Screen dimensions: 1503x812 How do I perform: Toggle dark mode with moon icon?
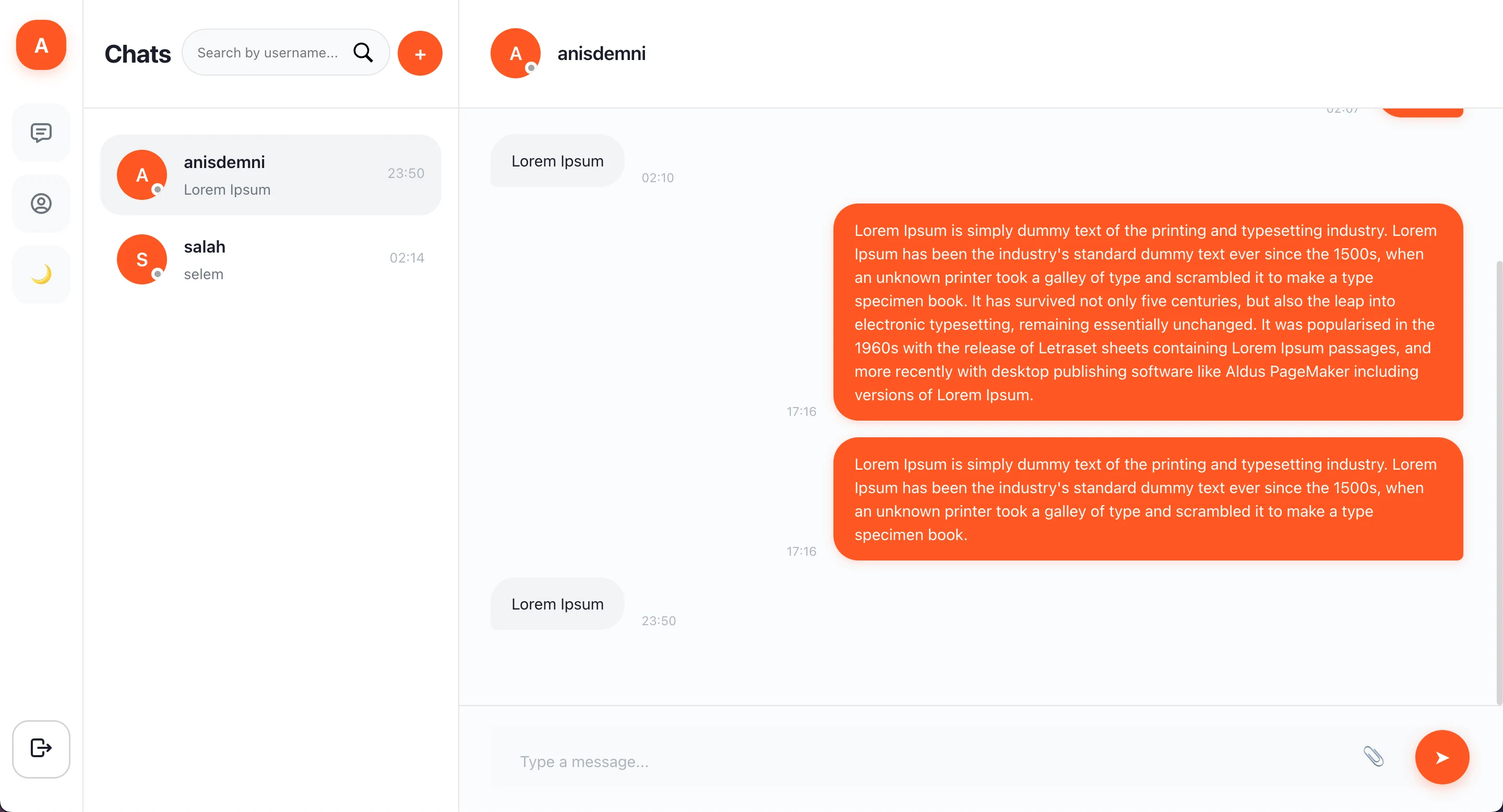pyautogui.click(x=41, y=274)
